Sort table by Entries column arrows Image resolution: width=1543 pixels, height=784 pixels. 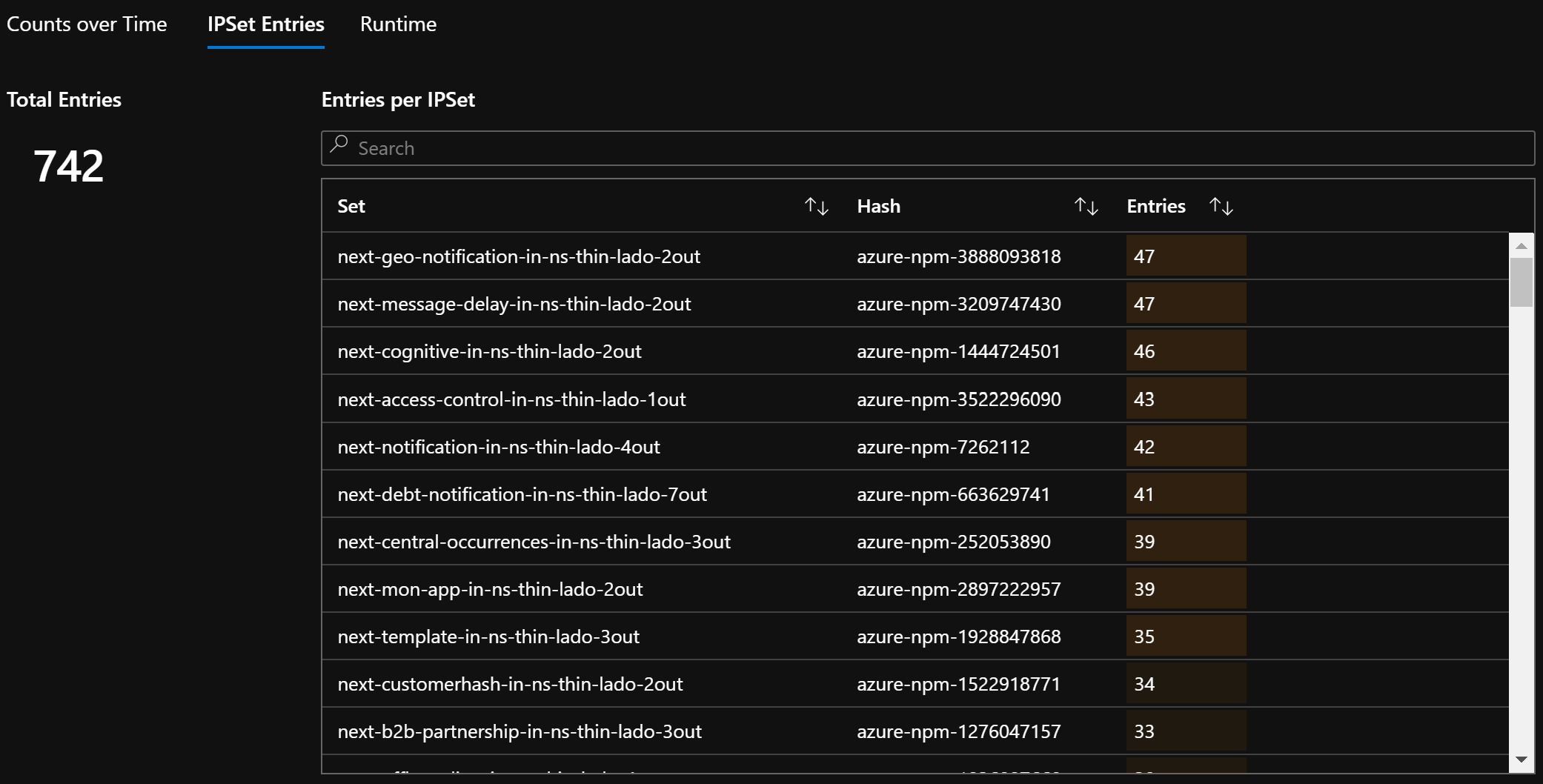pos(1221,206)
